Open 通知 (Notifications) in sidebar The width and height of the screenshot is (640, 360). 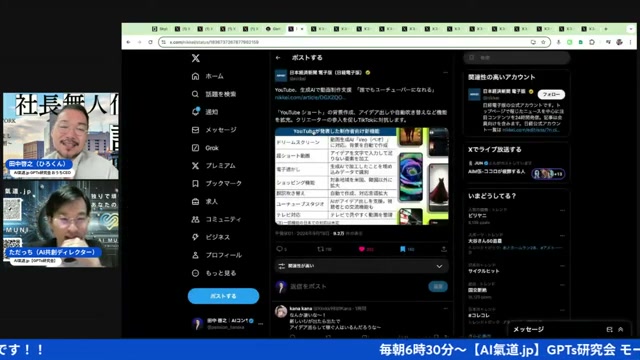(205, 112)
